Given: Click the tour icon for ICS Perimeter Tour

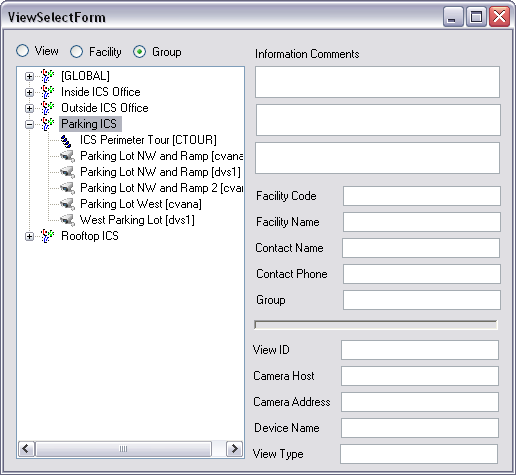Looking at the screenshot, I should point(66,140).
